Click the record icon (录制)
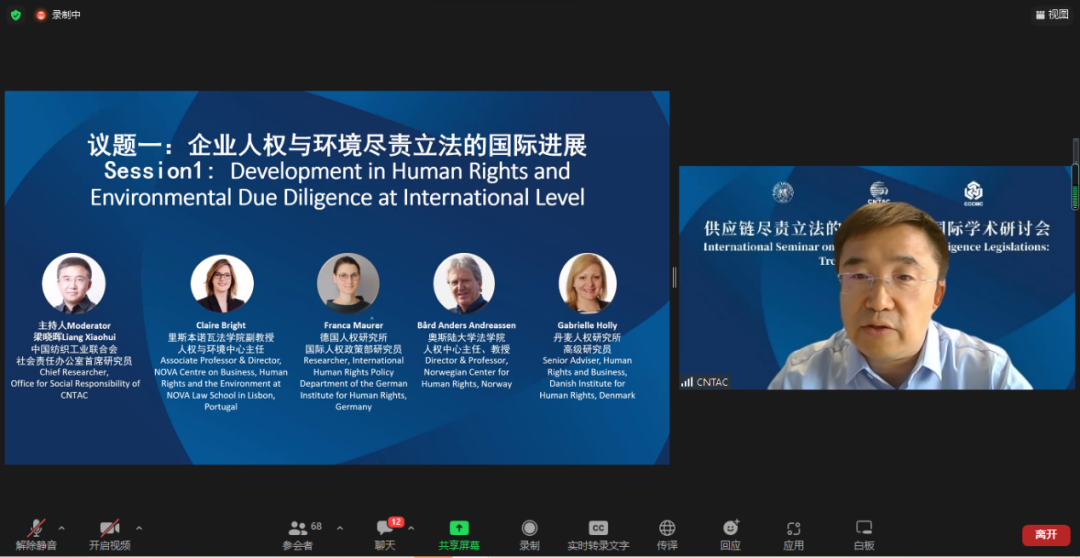Screen dimensions: 1080x558 (x=529, y=534)
